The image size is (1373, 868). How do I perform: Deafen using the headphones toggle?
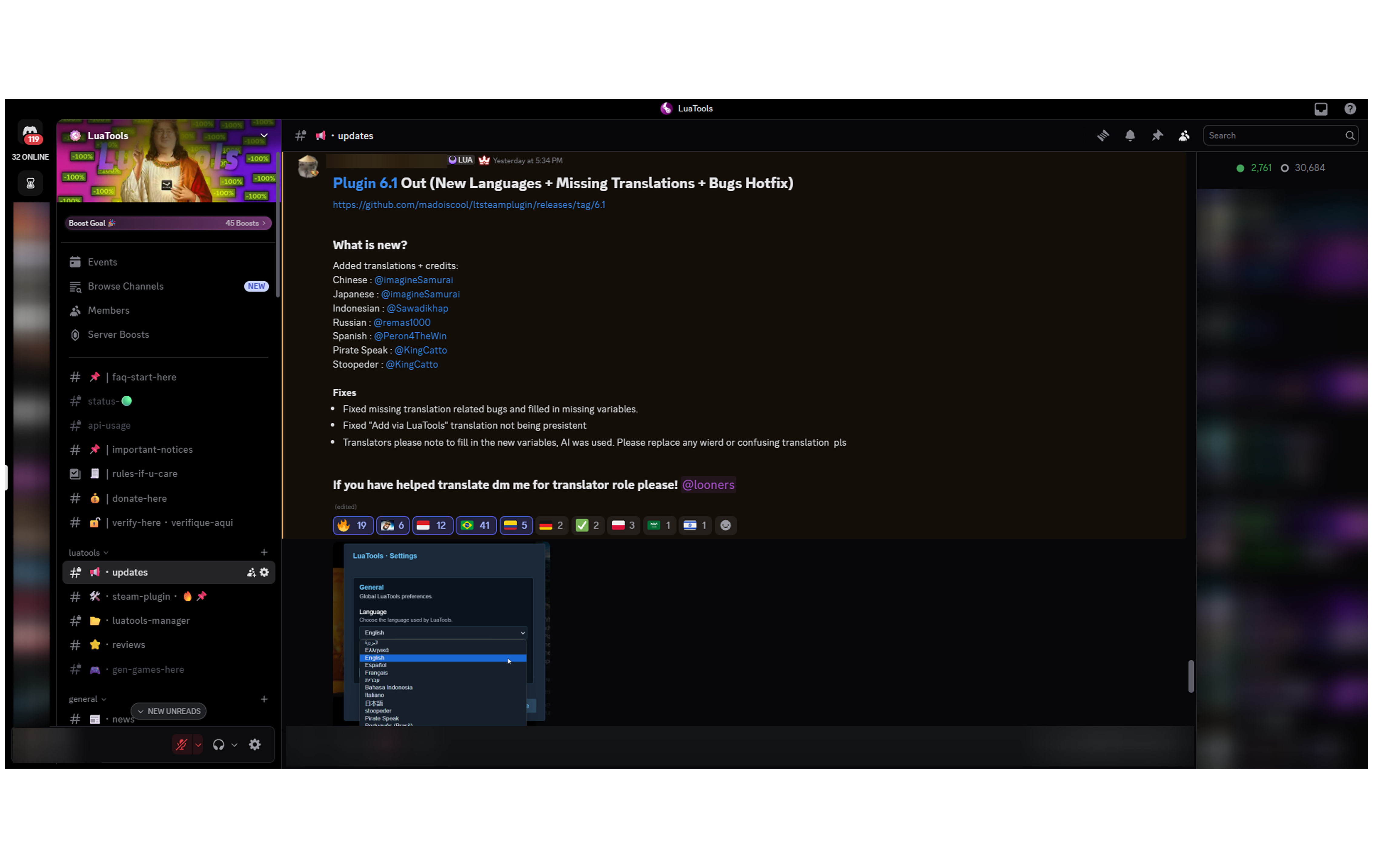point(218,744)
